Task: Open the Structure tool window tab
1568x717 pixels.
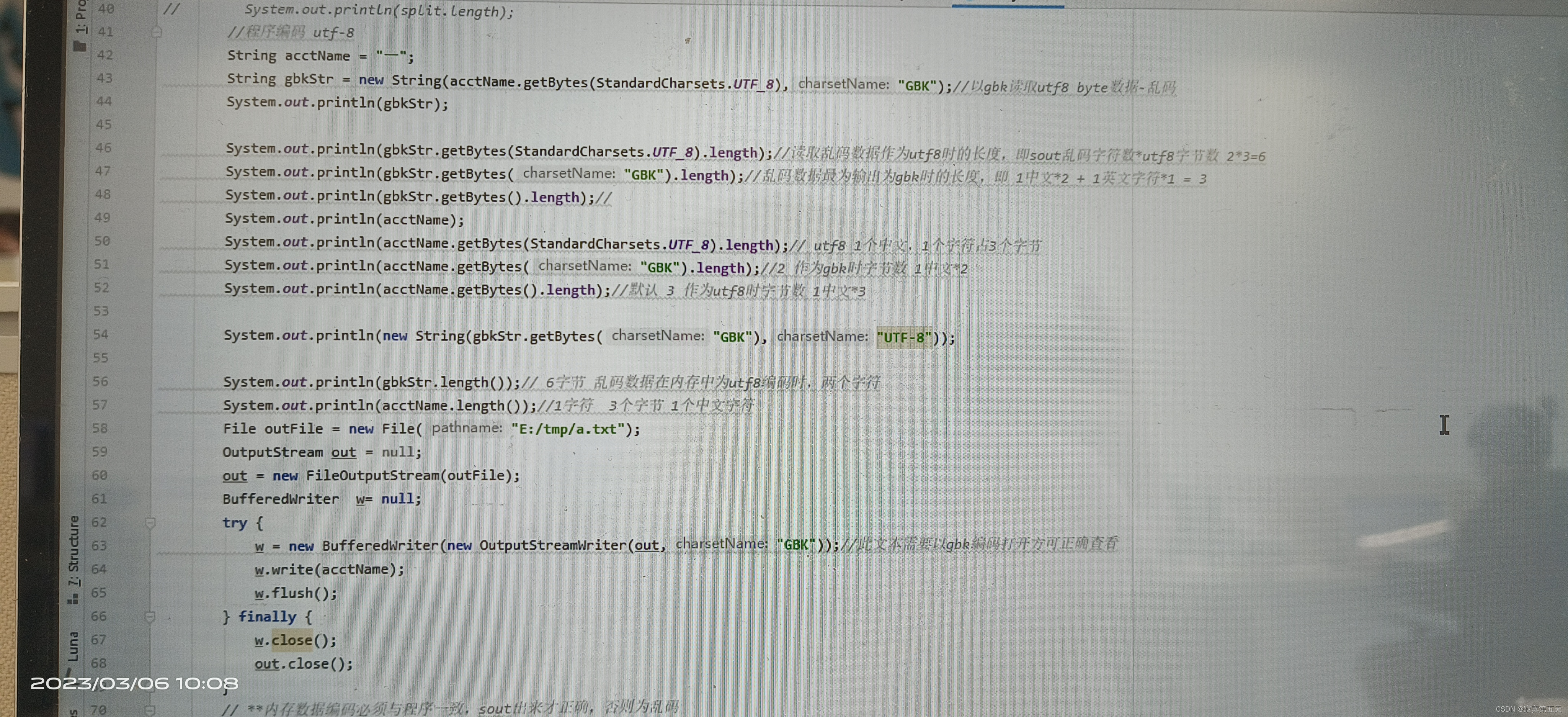Action: click(x=73, y=551)
